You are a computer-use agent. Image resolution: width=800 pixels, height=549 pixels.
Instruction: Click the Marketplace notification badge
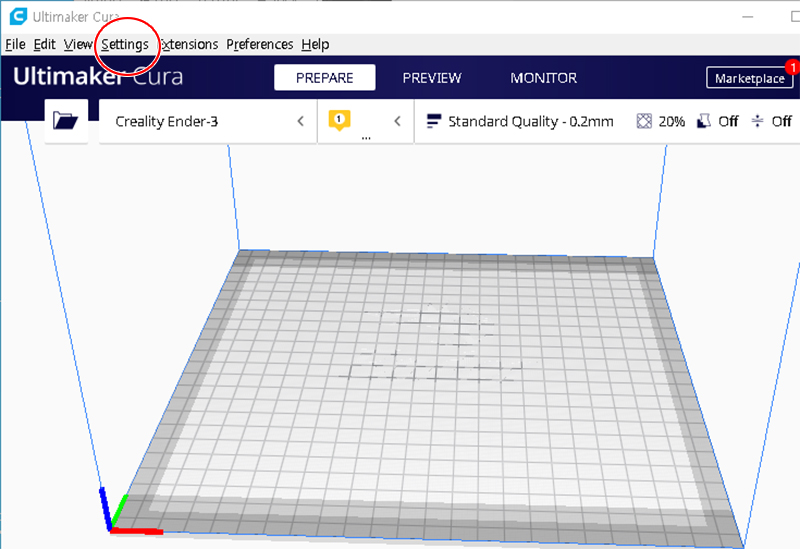(x=792, y=67)
